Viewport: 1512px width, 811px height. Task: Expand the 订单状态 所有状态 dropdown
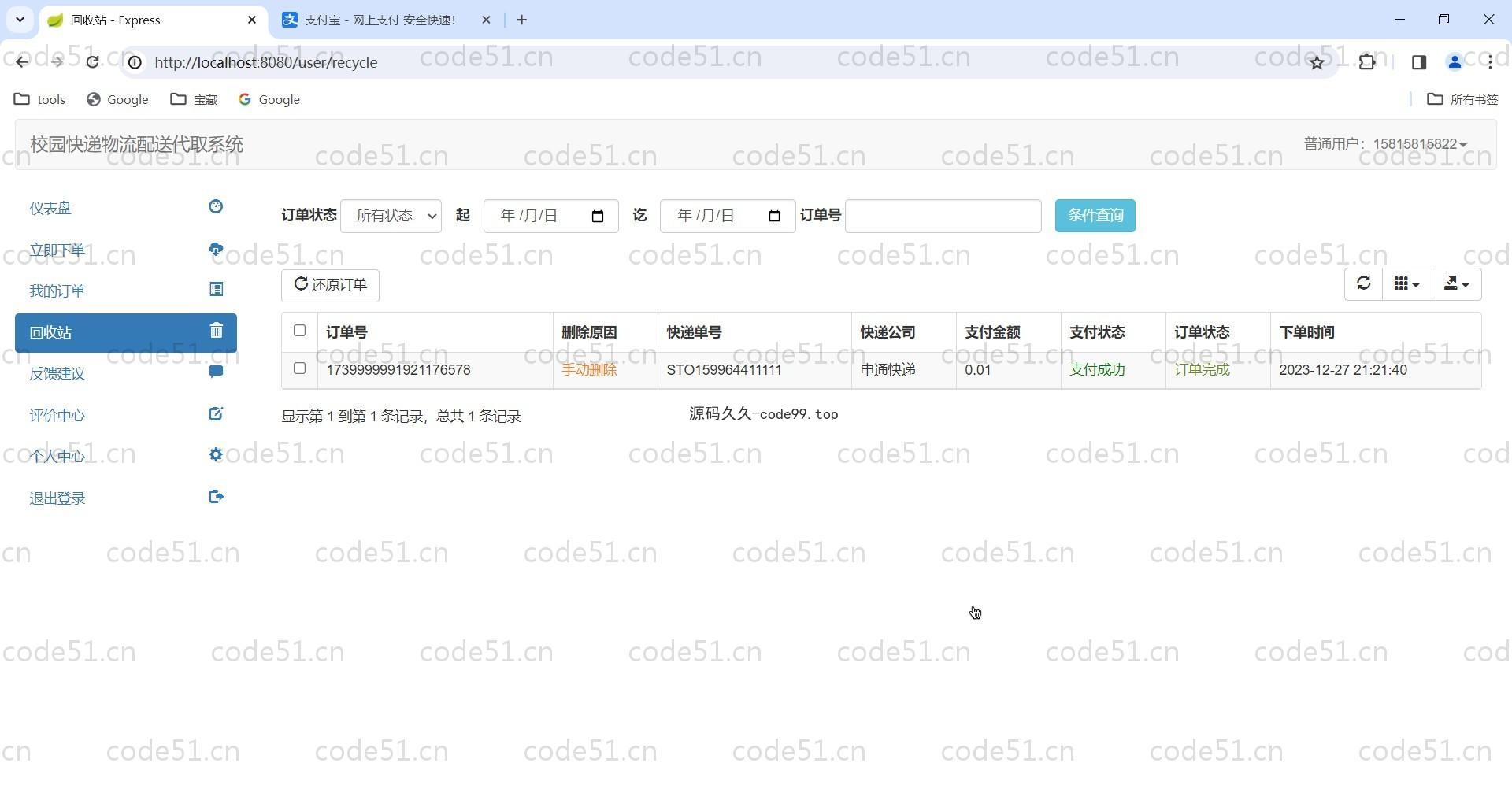(391, 217)
